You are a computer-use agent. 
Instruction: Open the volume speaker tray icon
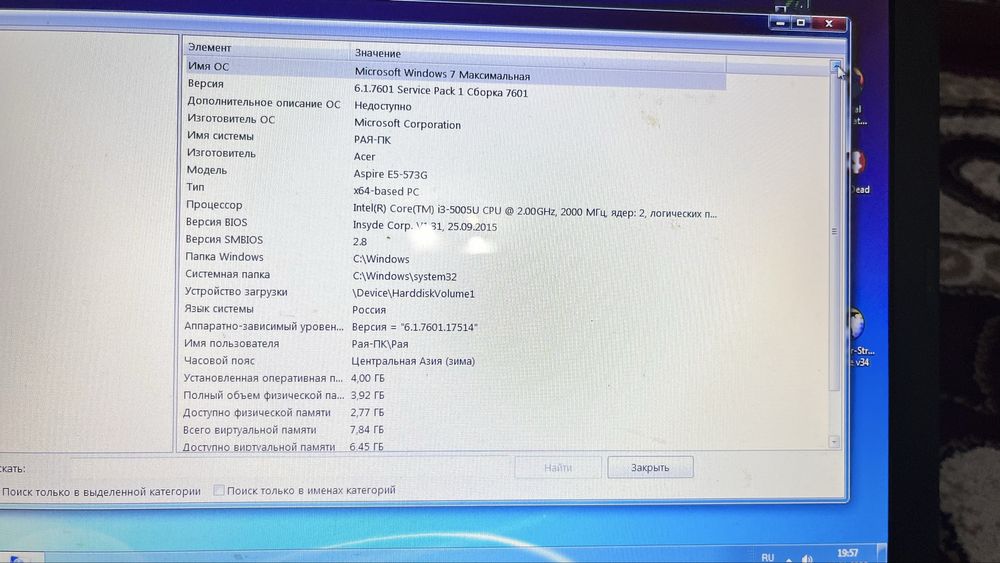[x=807, y=559]
